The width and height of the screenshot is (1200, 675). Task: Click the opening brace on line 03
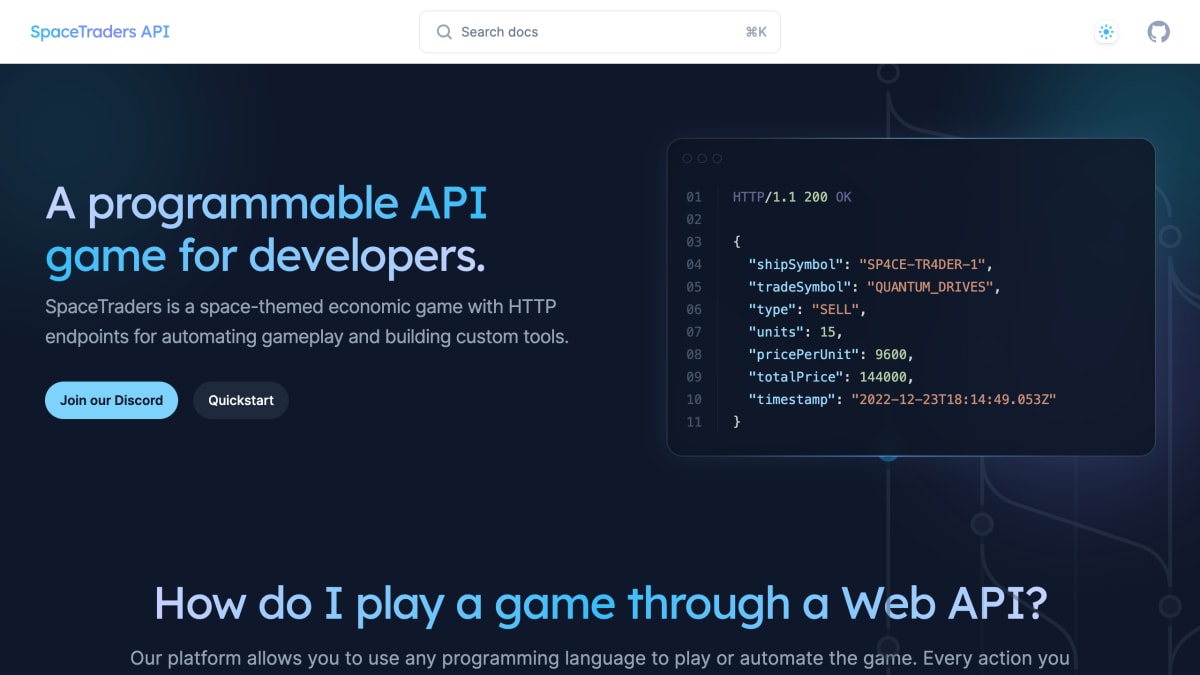736,242
